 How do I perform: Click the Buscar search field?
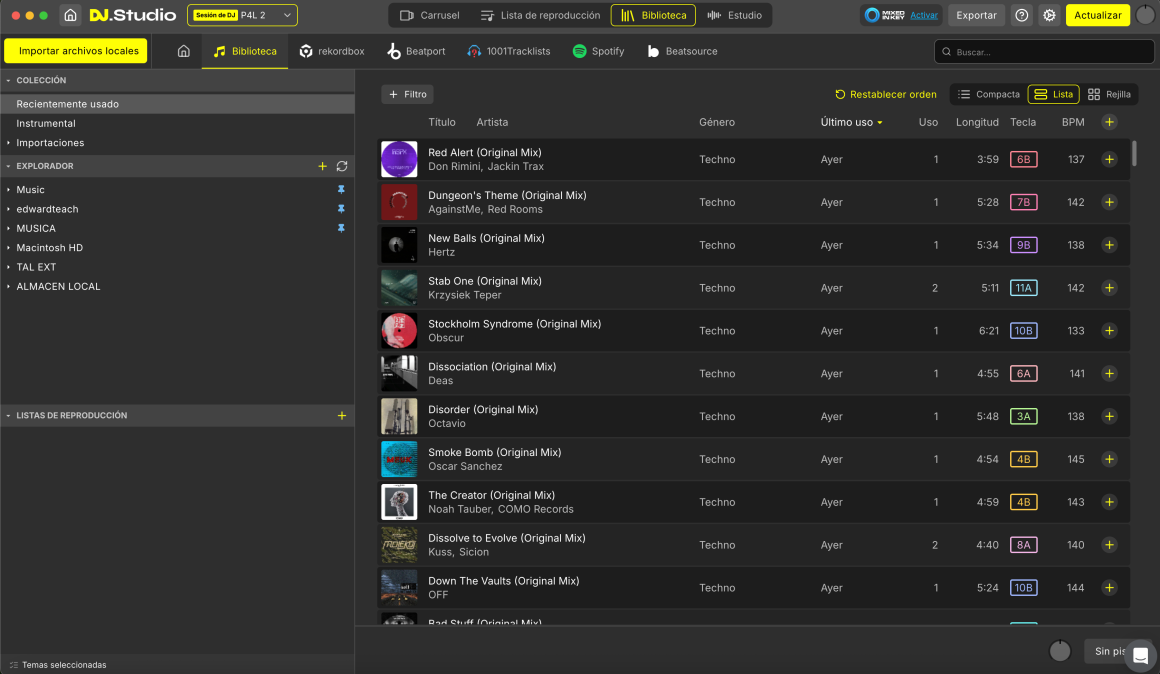(1044, 52)
